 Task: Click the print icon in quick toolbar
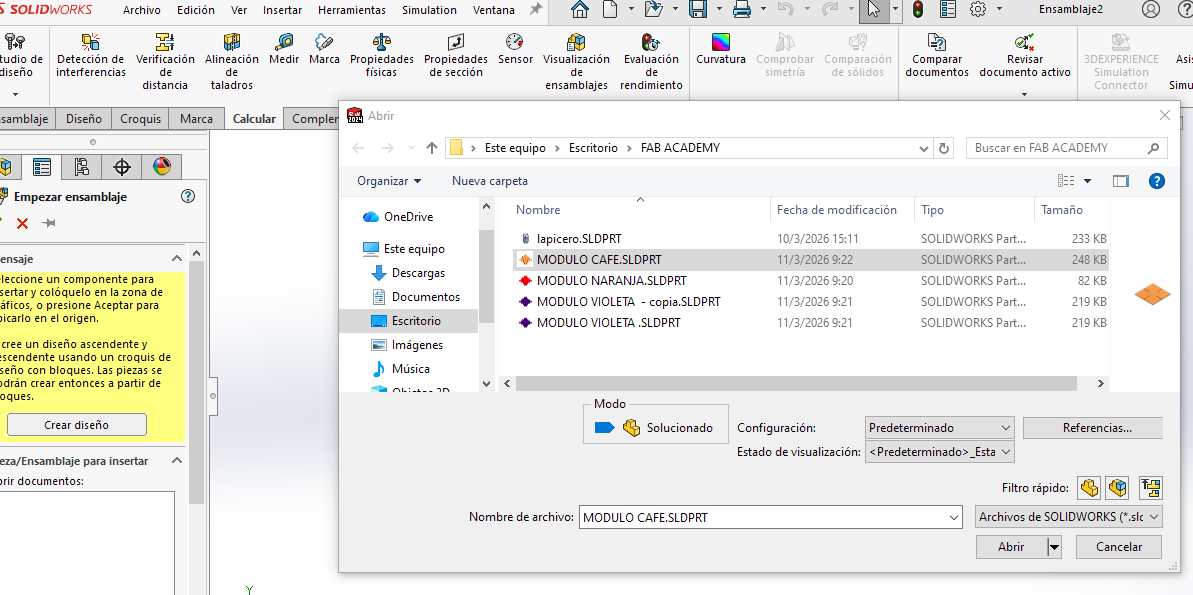741,10
